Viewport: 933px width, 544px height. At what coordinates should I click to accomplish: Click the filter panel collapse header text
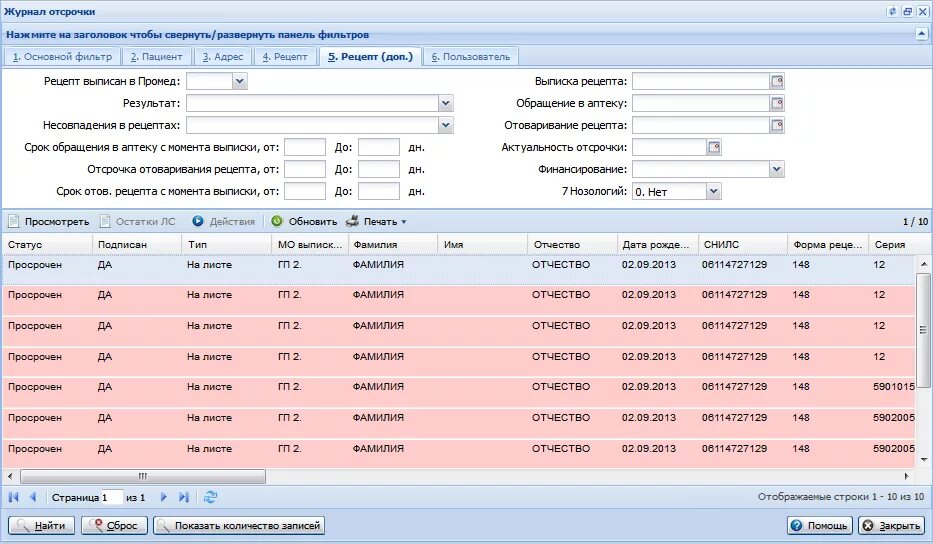coord(187,35)
